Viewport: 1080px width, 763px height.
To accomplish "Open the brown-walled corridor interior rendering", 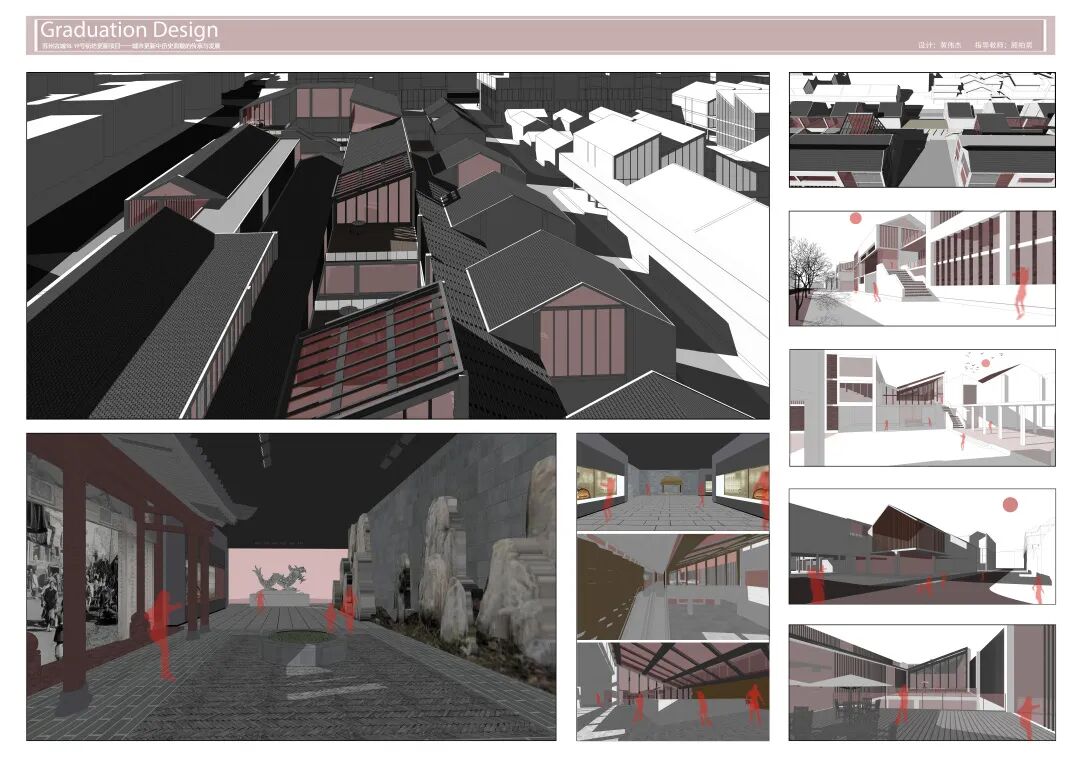I will point(673,587).
